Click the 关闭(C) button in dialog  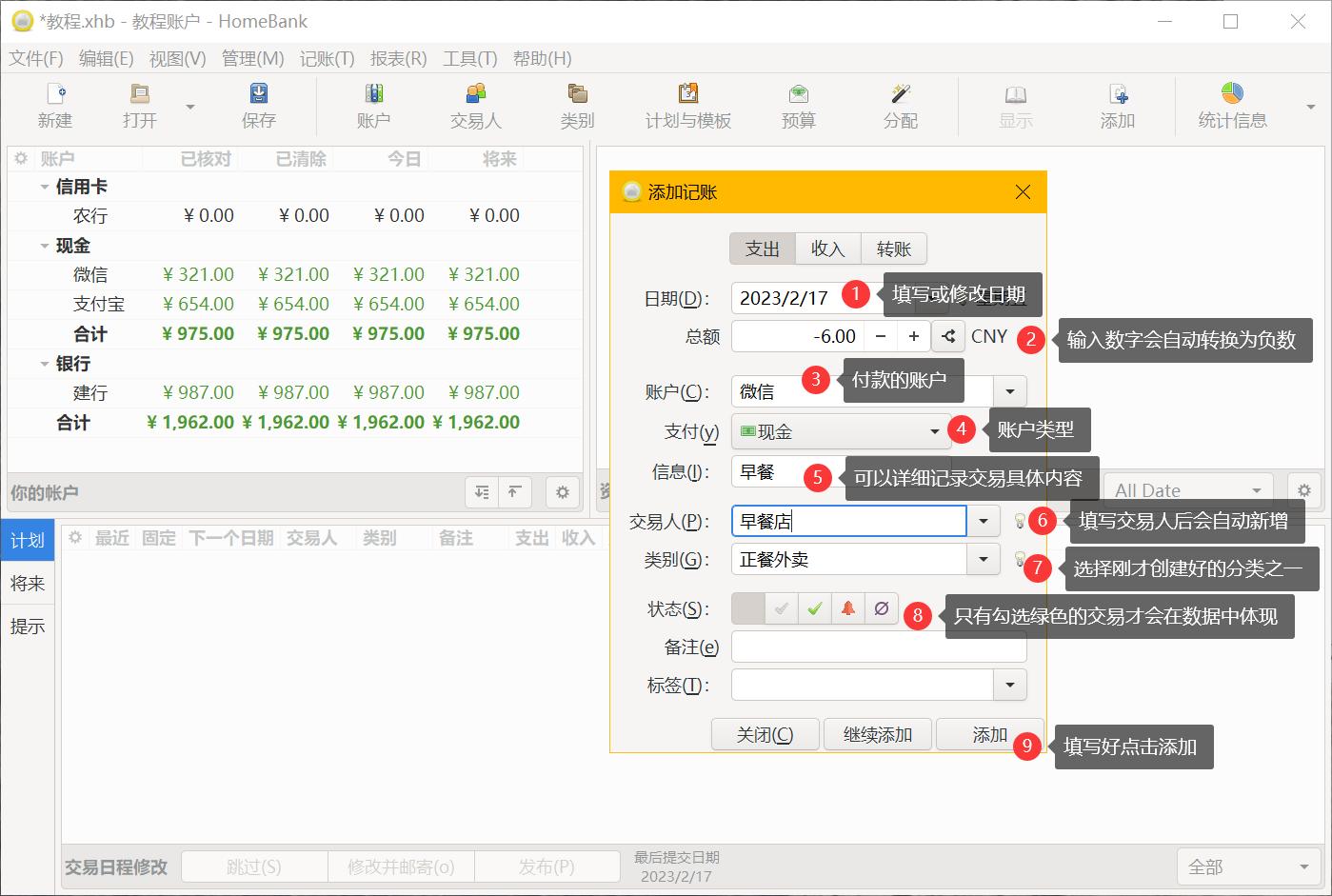765,735
